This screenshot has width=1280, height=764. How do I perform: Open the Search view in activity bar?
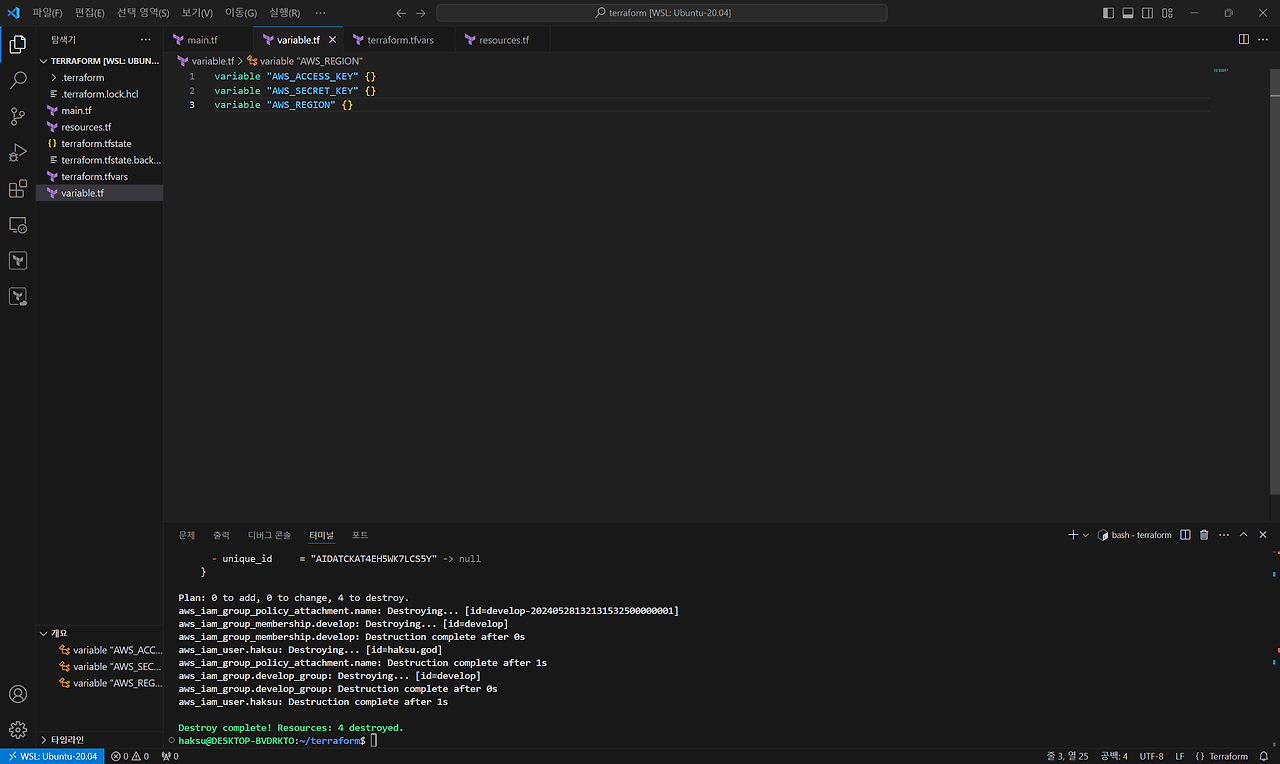[18, 81]
